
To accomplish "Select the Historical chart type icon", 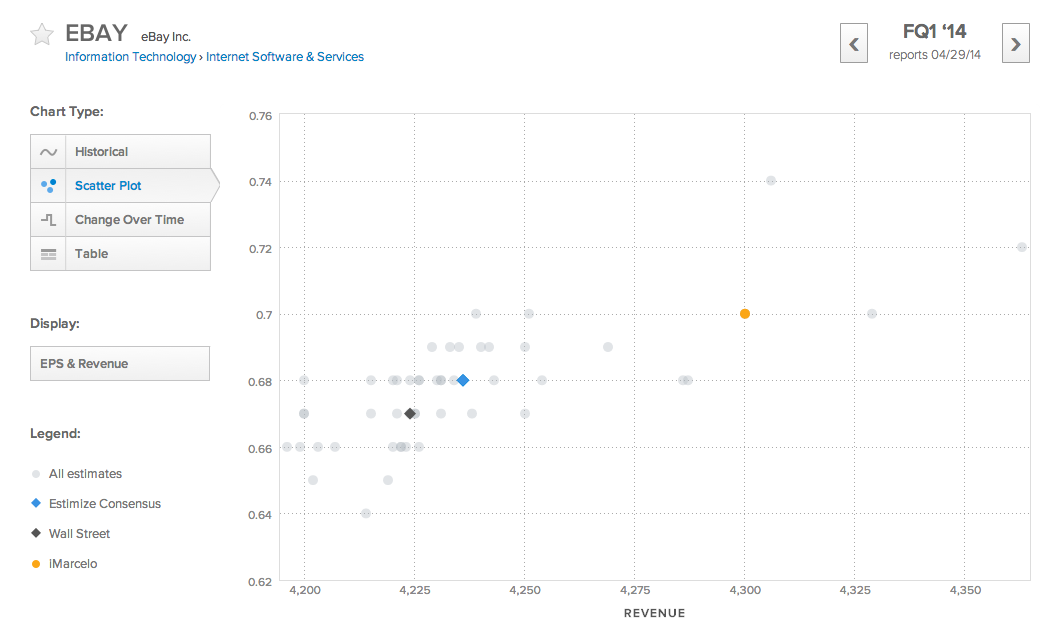I will coord(47,150).
